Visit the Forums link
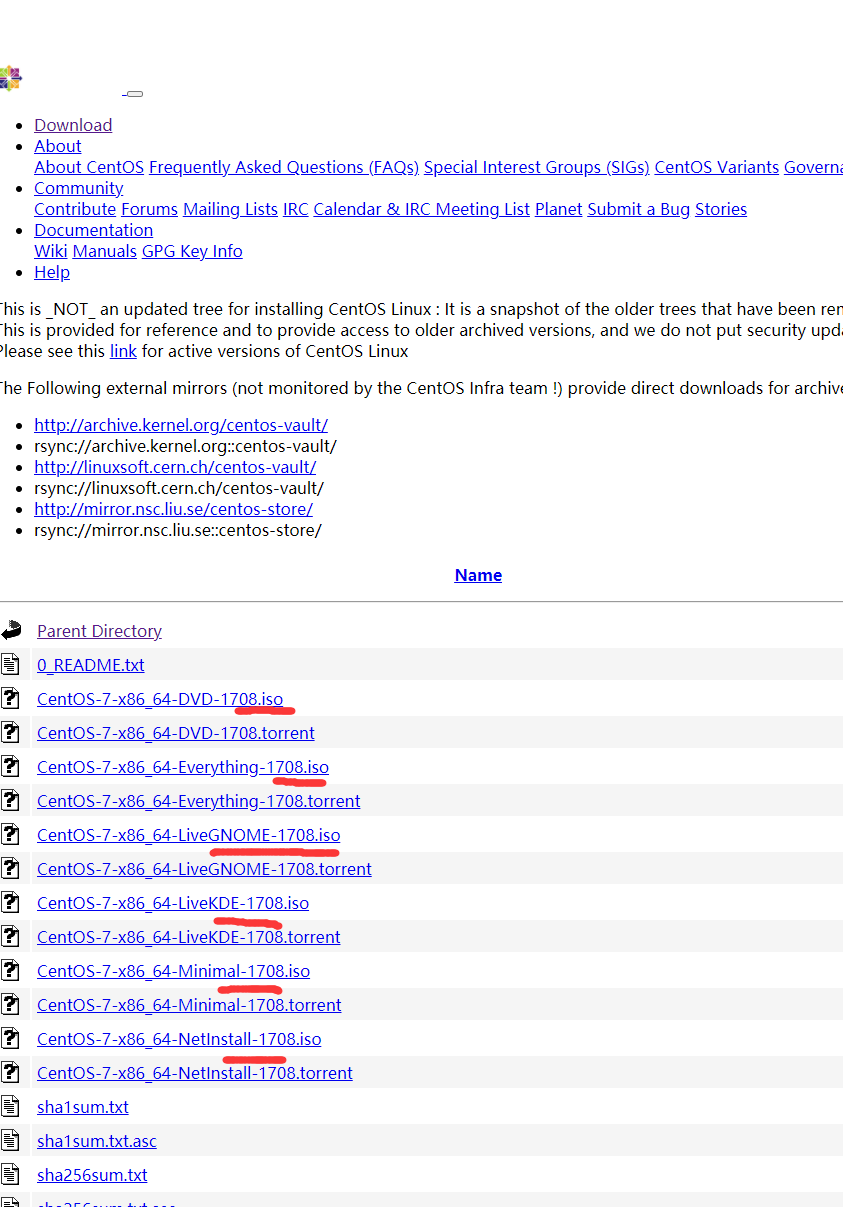 [x=149, y=209]
